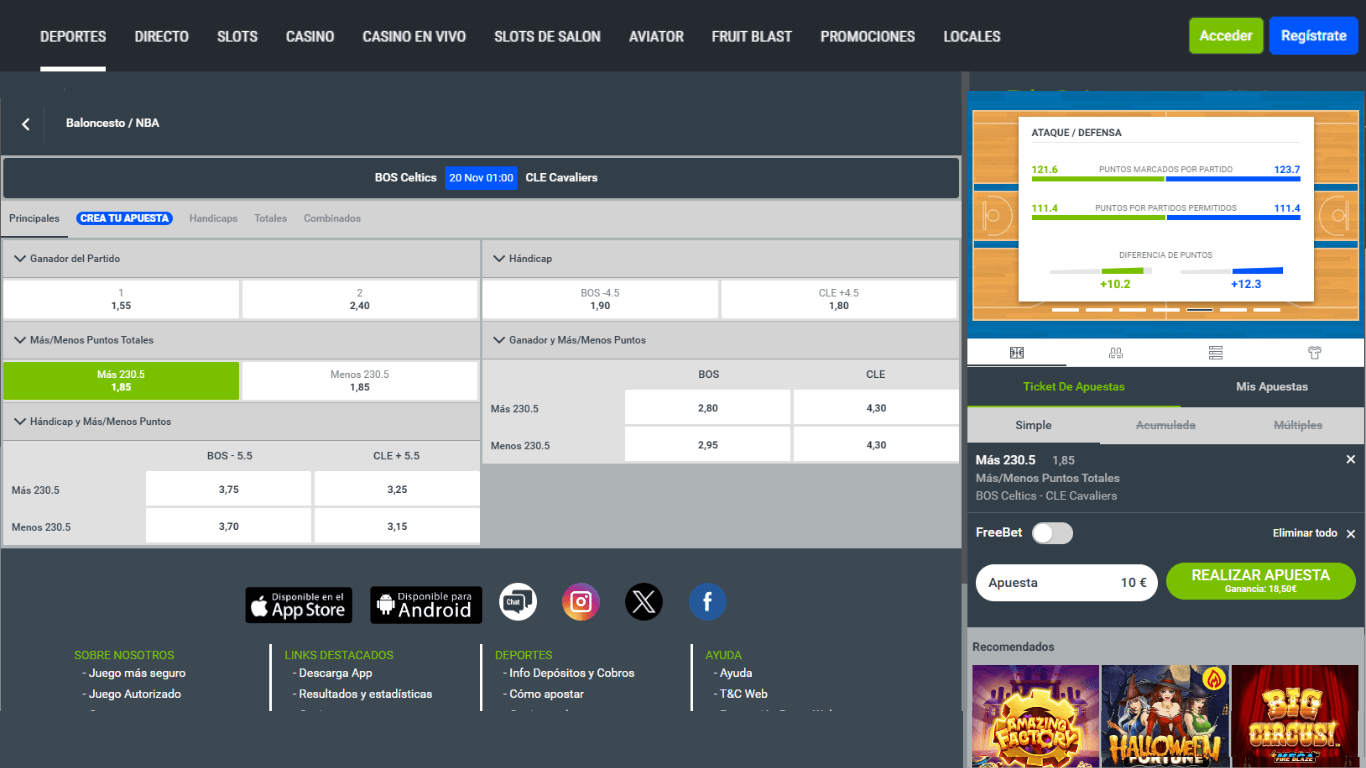This screenshot has height=768, width=1366.
Task: Select the Acumulada bet type tab
Action: click(x=1165, y=425)
